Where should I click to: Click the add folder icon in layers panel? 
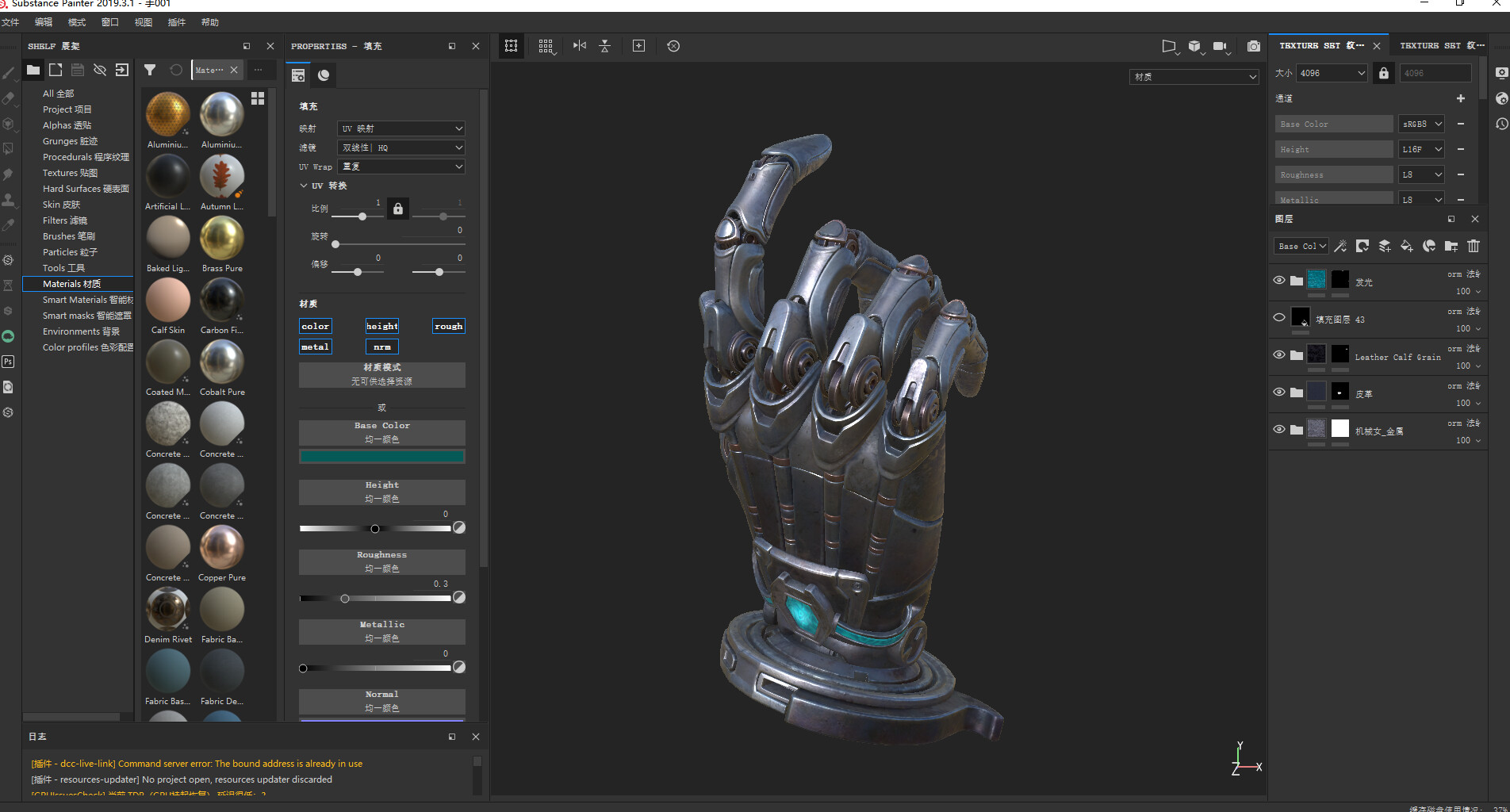coord(1451,246)
